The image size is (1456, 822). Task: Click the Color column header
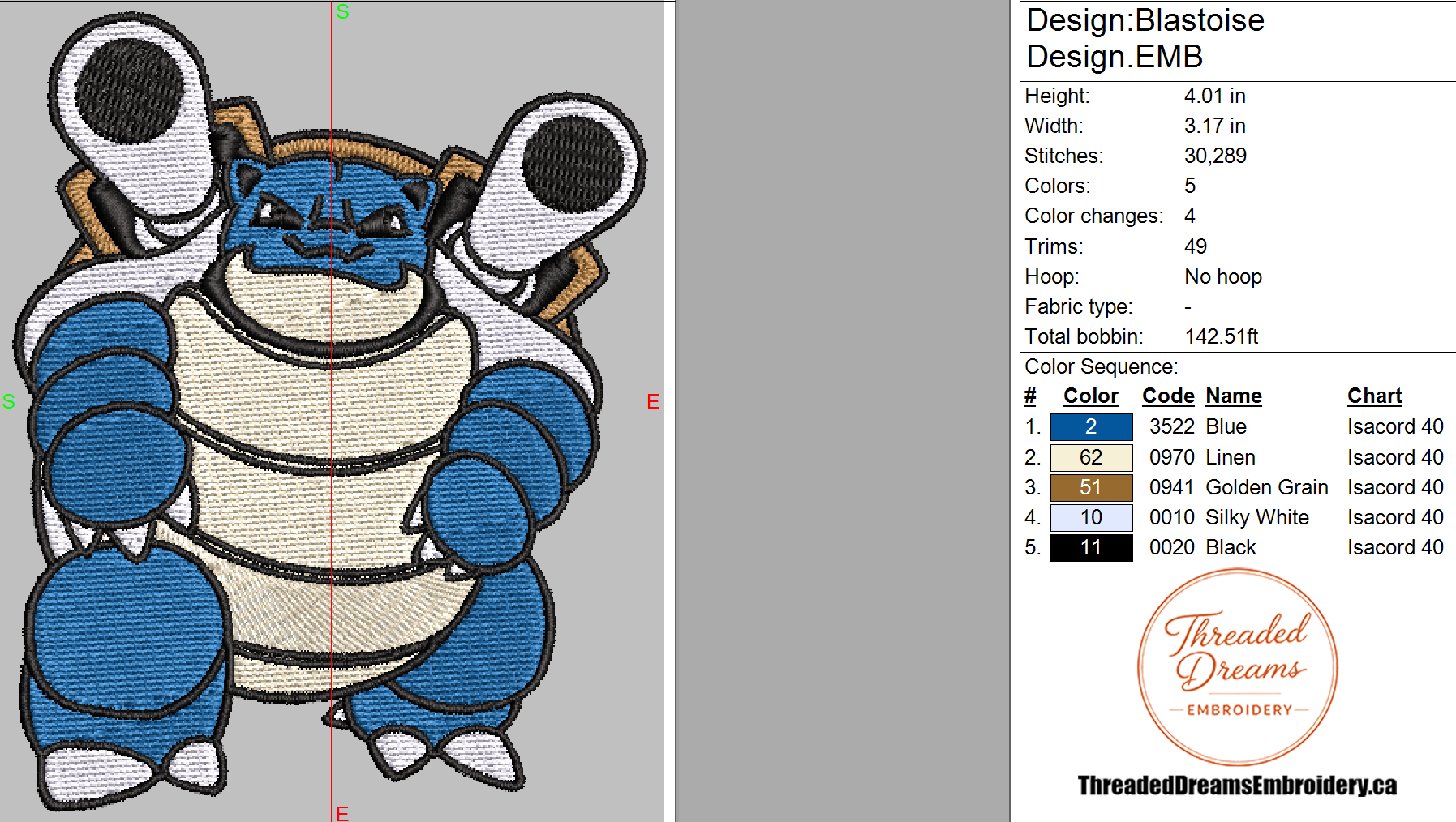click(1091, 396)
